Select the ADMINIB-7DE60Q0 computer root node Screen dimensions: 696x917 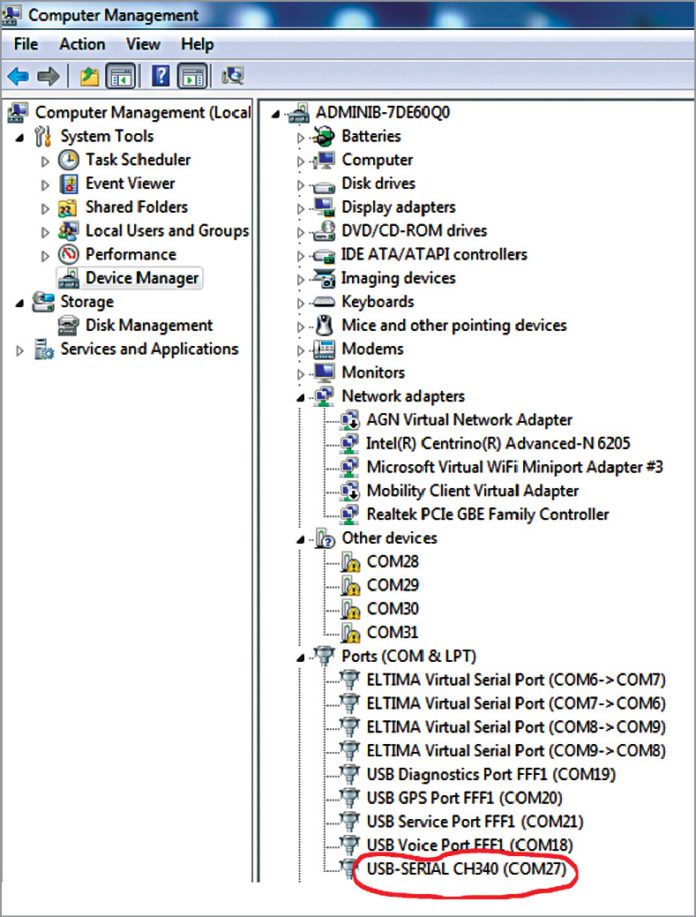point(382,113)
